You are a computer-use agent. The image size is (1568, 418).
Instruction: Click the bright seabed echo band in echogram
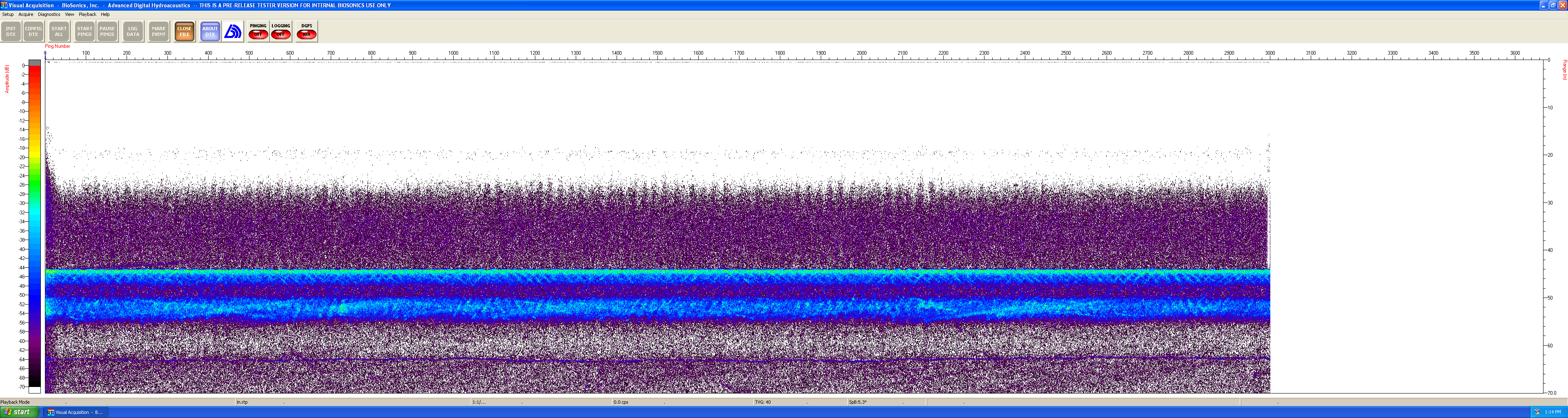[x=657, y=274]
